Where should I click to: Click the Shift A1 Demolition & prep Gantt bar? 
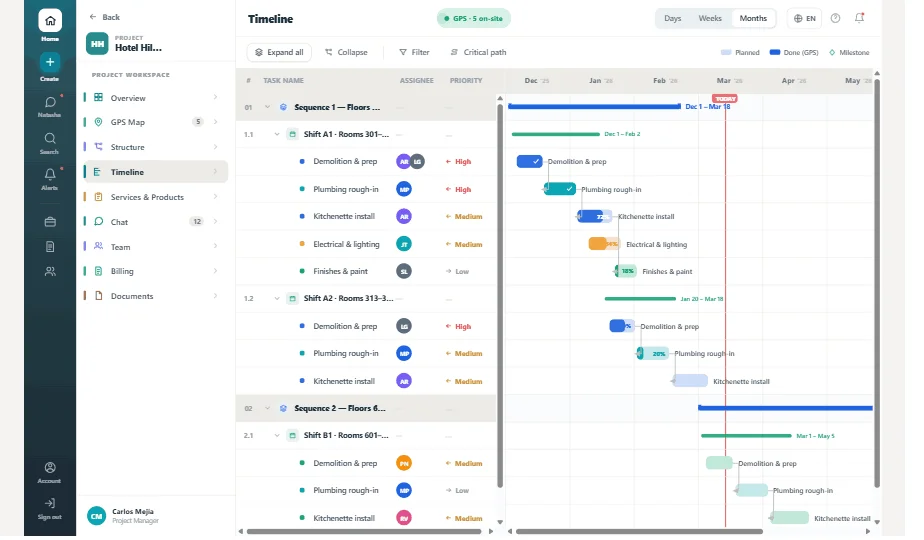point(529,161)
